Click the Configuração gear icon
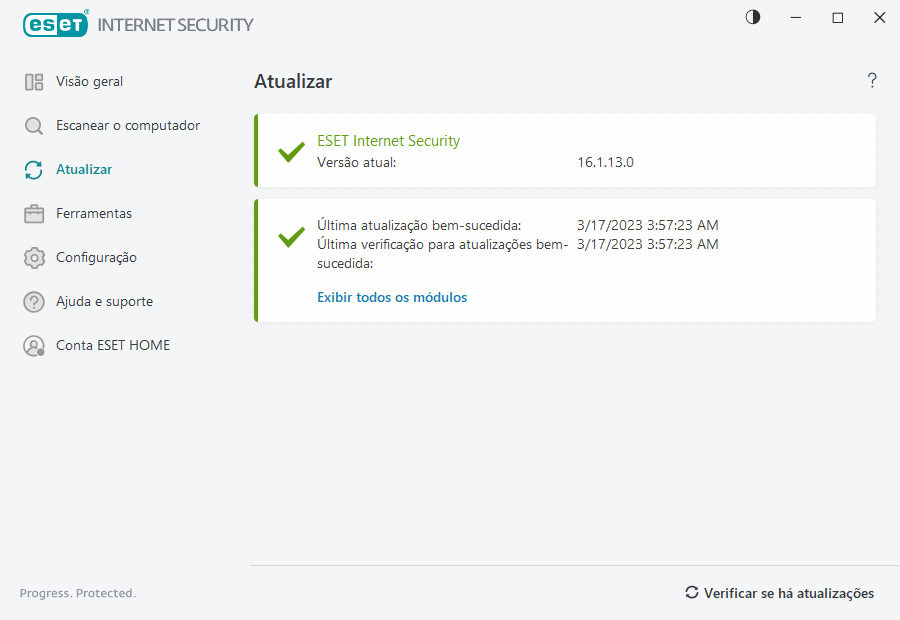900x620 pixels. coord(34,258)
